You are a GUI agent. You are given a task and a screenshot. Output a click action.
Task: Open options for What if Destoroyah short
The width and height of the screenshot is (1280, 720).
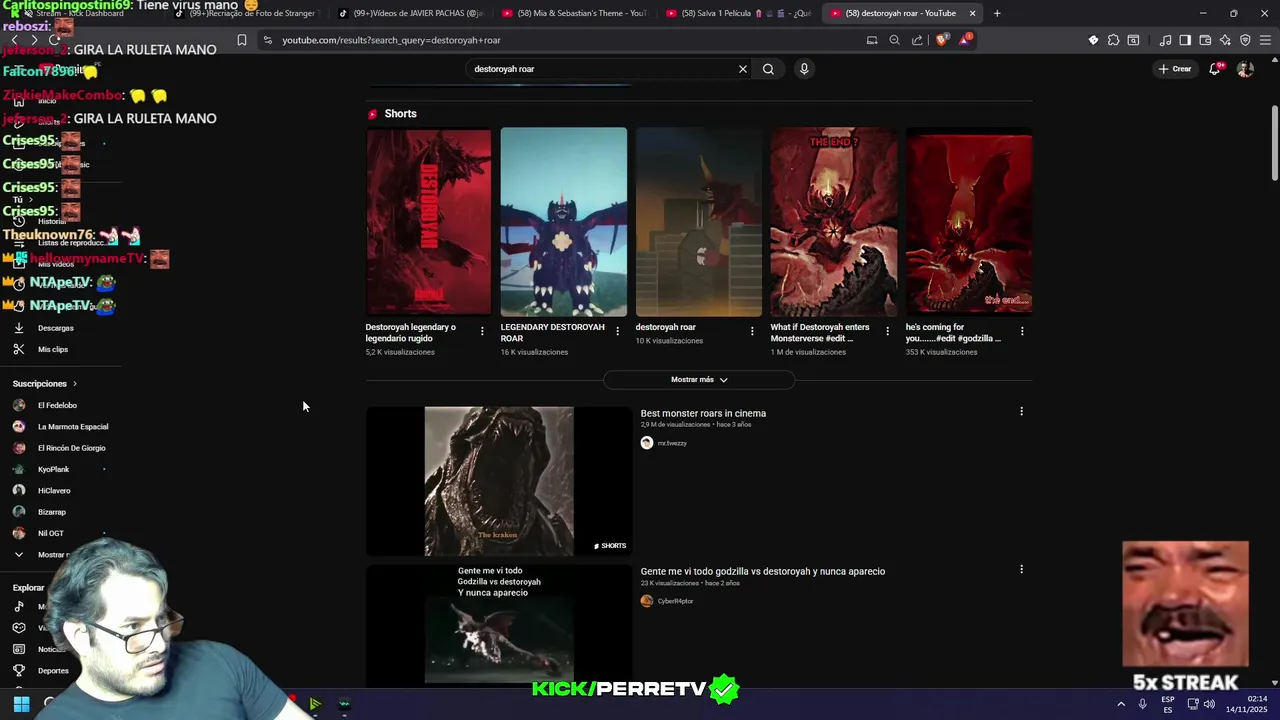tap(887, 331)
